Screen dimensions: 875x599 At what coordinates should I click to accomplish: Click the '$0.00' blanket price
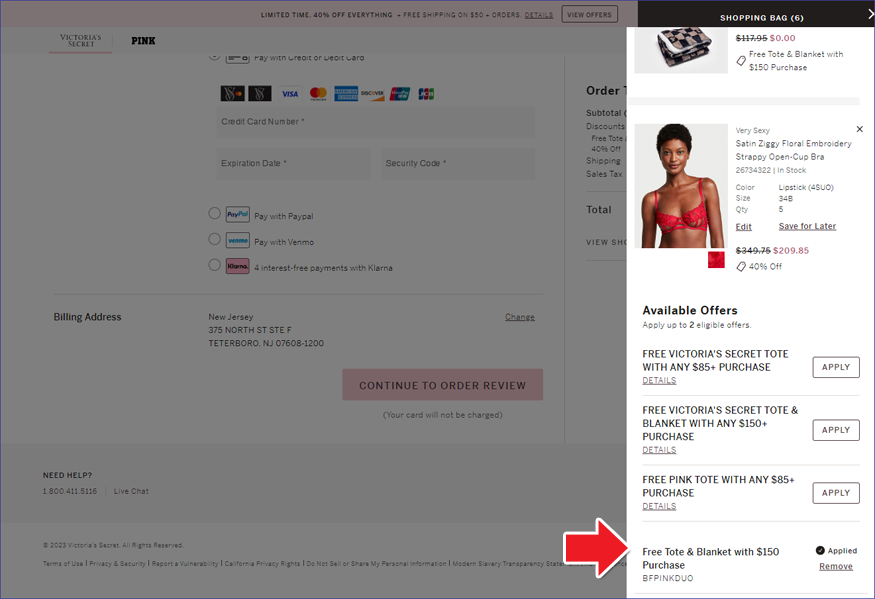(x=782, y=38)
